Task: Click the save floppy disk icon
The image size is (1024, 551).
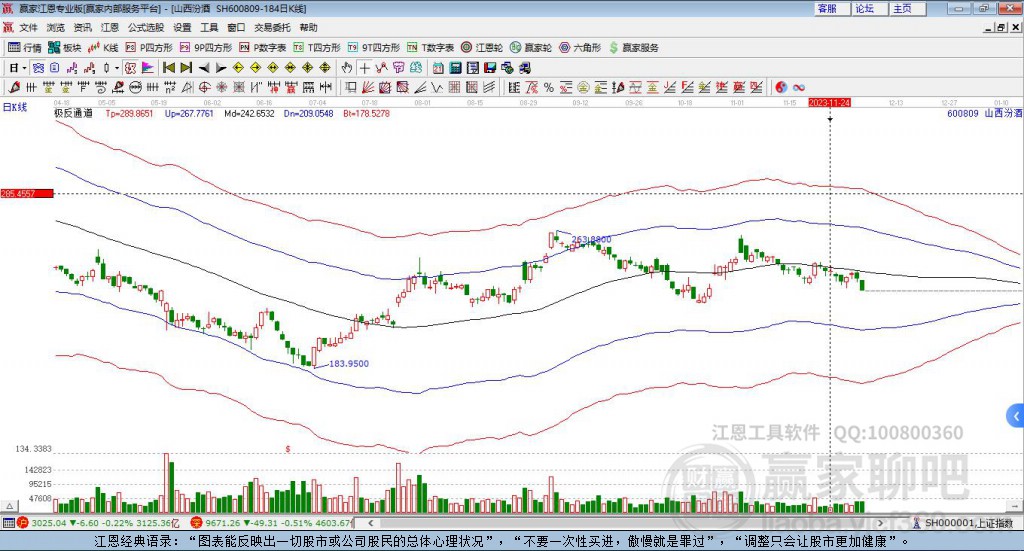Action: coord(490,68)
